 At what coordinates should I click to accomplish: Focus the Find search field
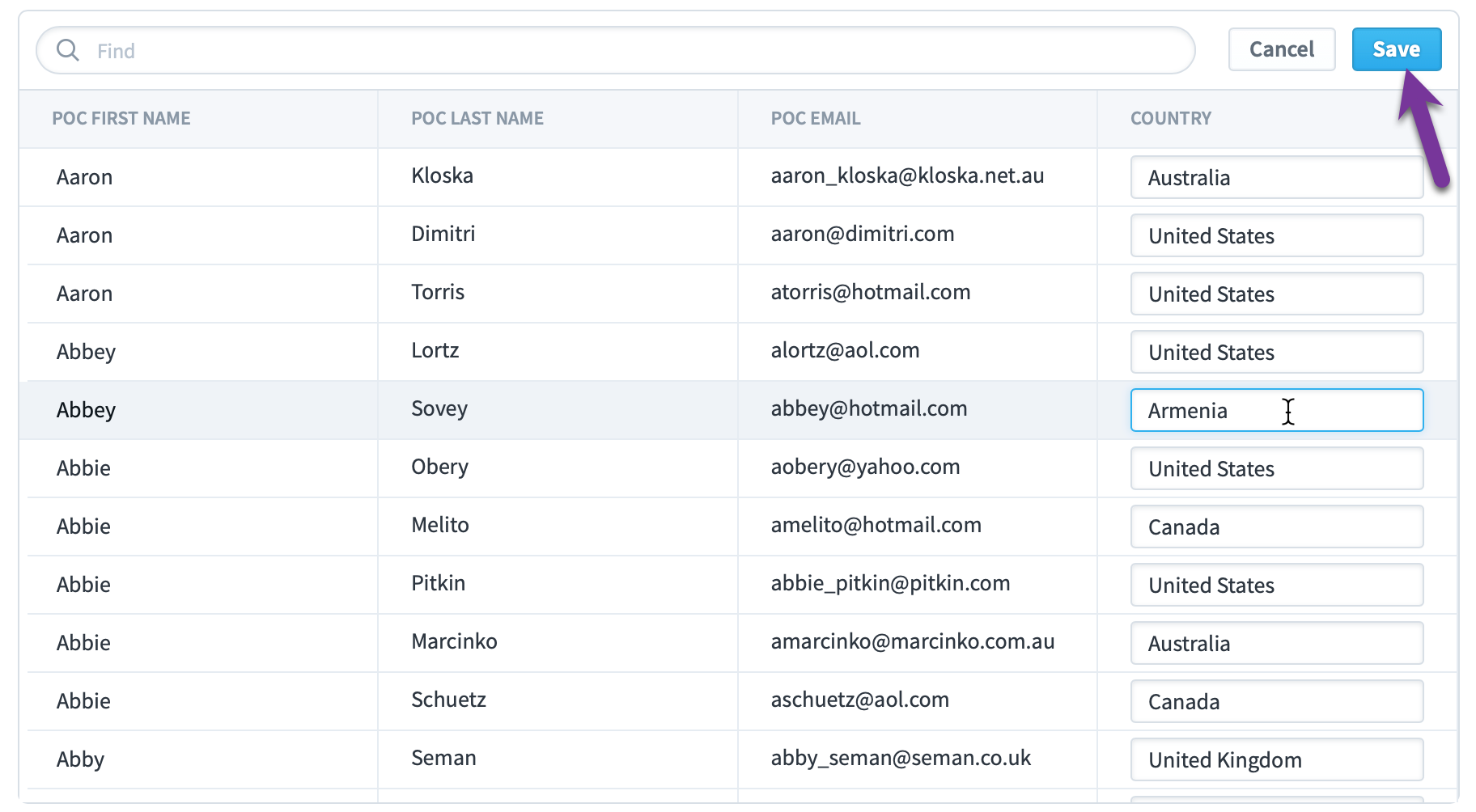616,50
